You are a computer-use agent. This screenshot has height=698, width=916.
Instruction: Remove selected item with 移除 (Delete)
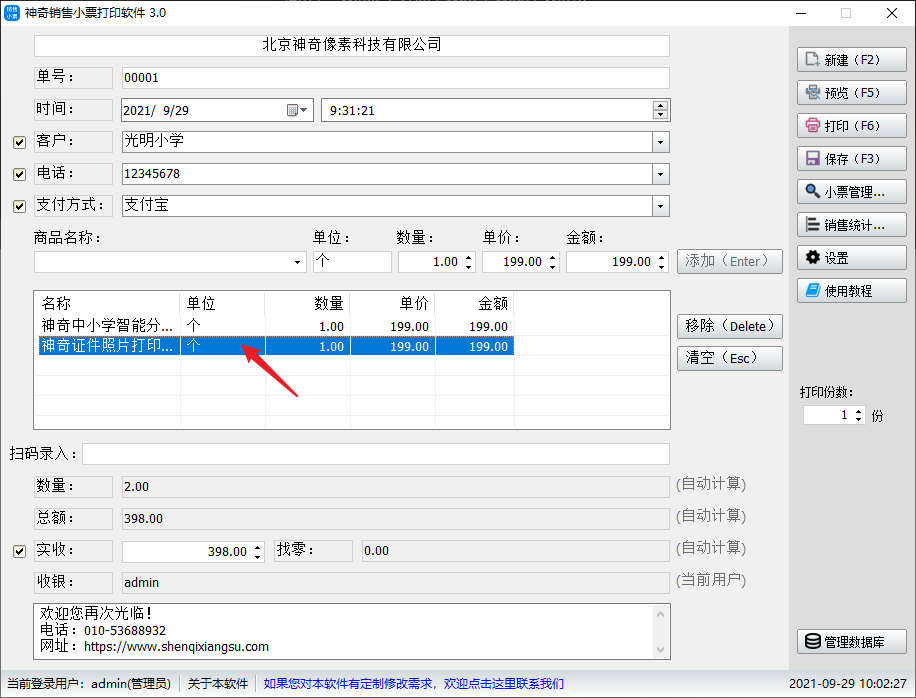tap(730, 326)
